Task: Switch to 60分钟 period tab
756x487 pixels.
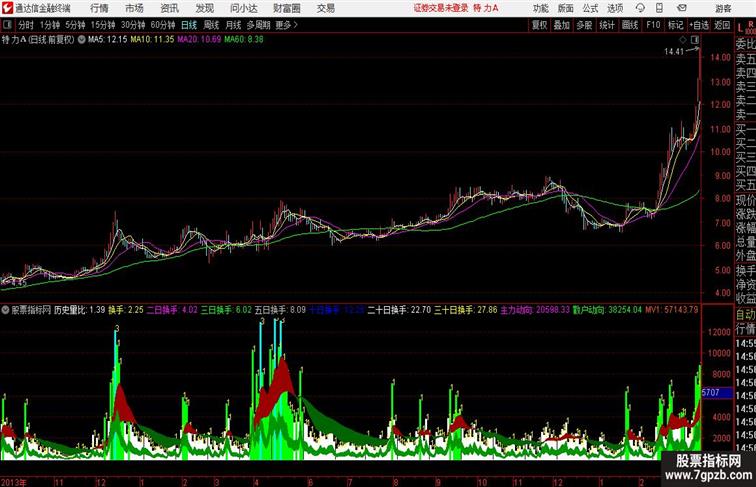Action: pyautogui.click(x=163, y=25)
